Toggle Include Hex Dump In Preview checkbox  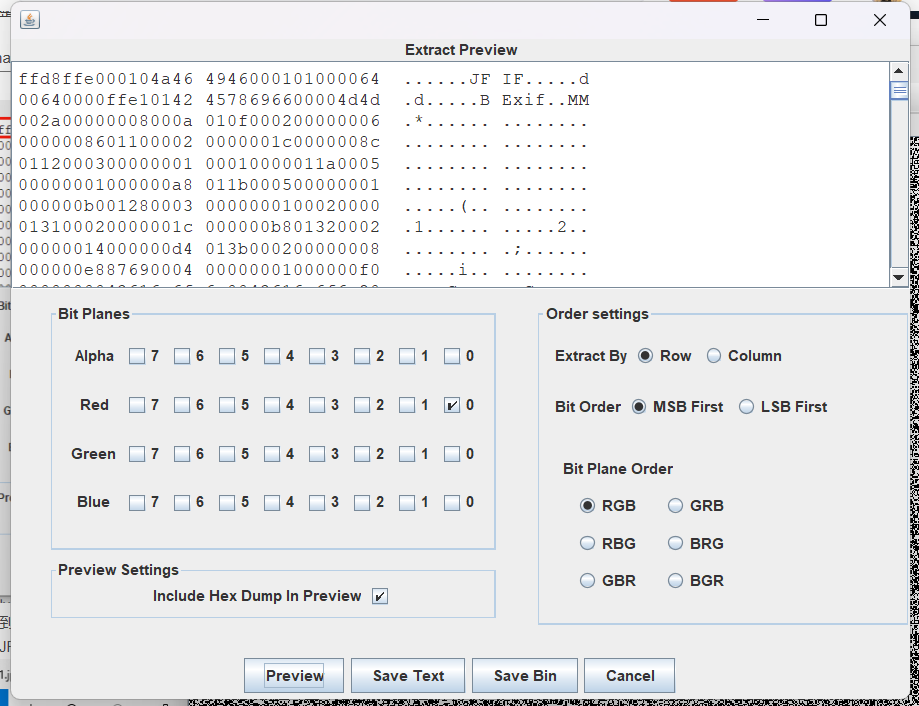(380, 596)
